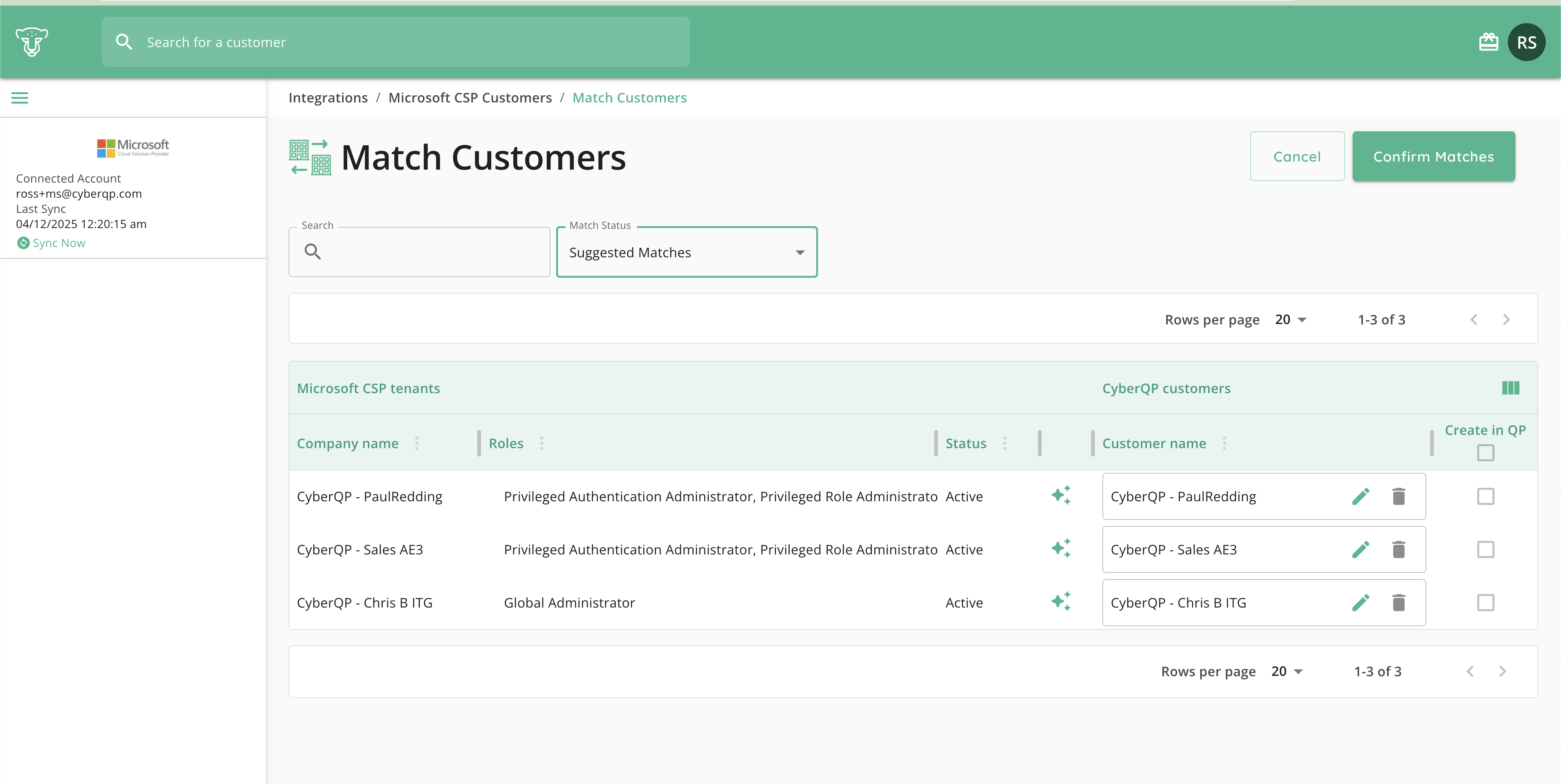
Task: Click the CyberQP - Sales AE3 company name cell
Action: point(360,549)
